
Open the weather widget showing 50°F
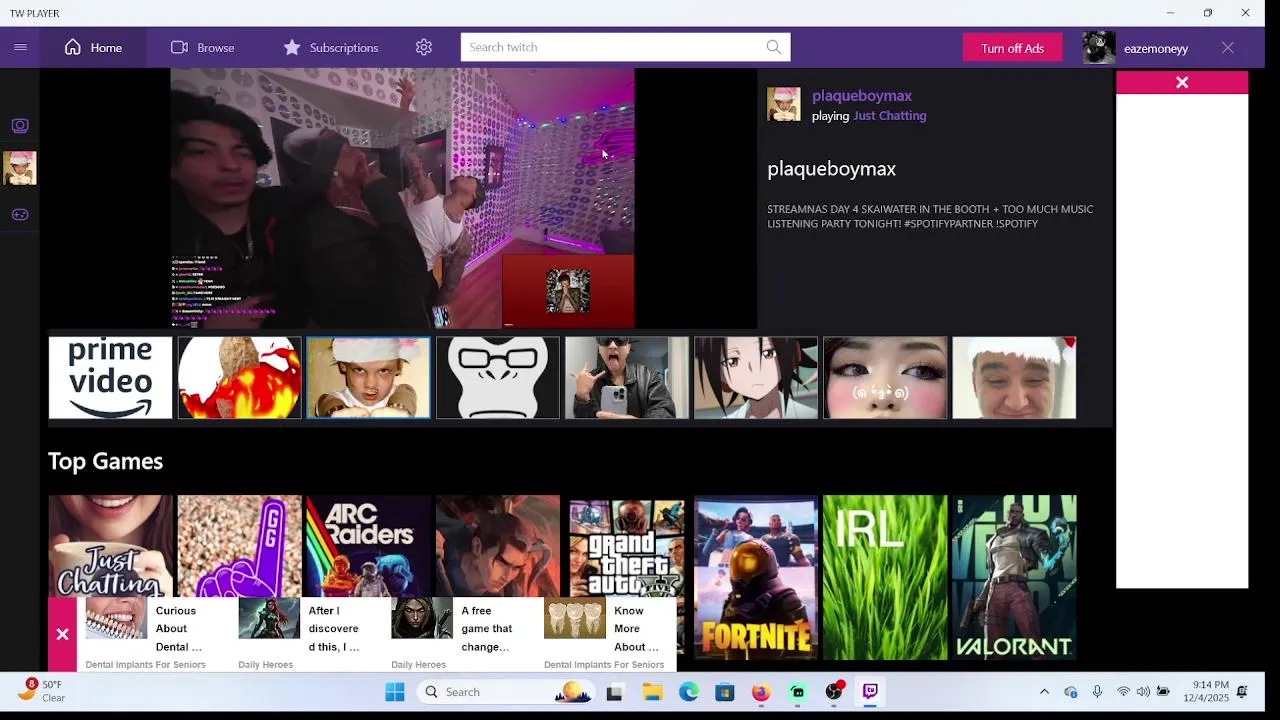tap(40, 691)
